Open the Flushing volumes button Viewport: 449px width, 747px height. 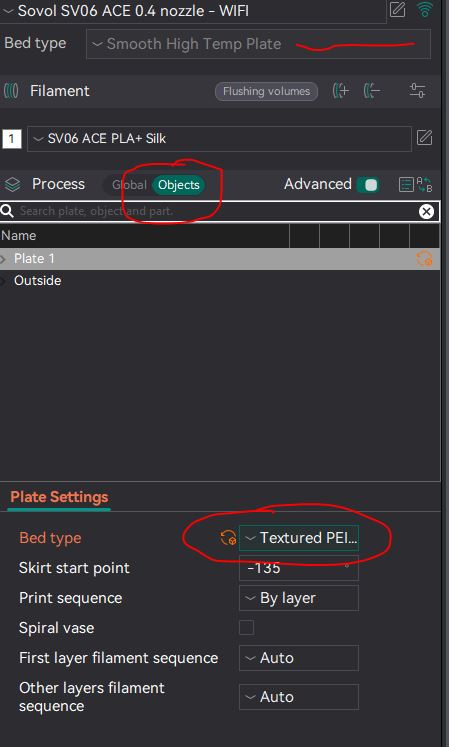click(x=266, y=91)
